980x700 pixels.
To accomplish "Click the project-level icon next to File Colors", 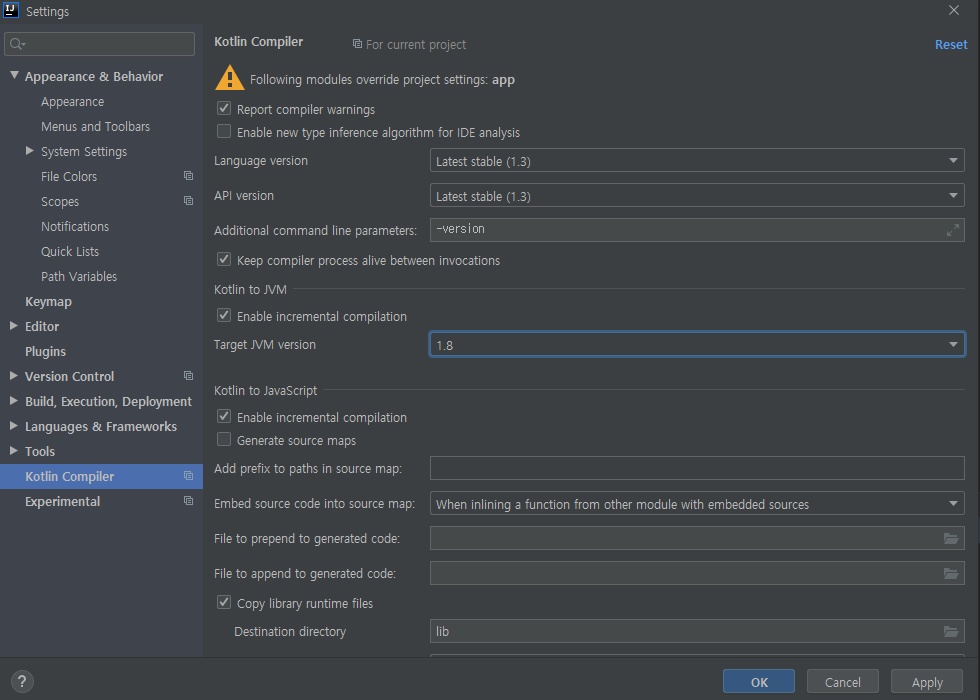I will click(188, 176).
